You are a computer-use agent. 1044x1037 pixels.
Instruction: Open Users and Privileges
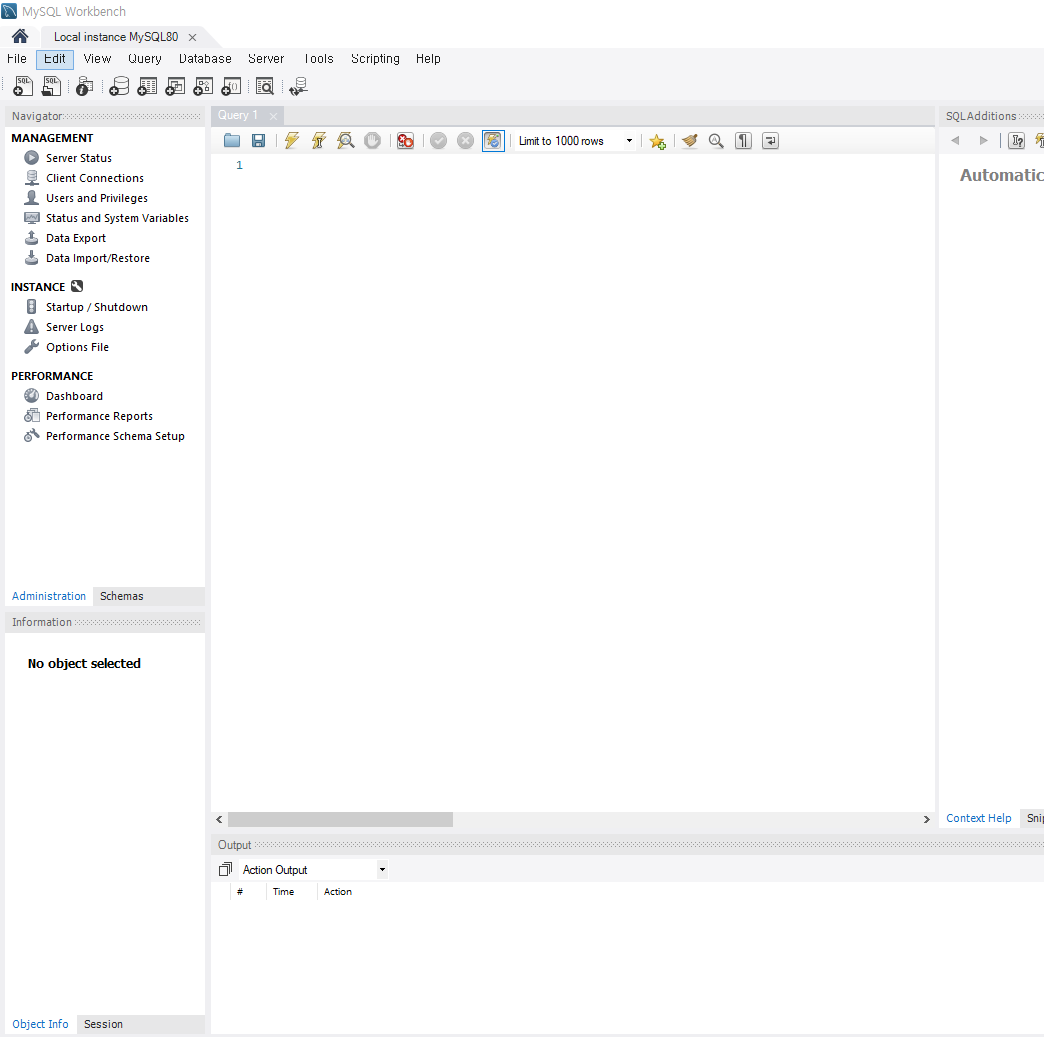(x=97, y=198)
